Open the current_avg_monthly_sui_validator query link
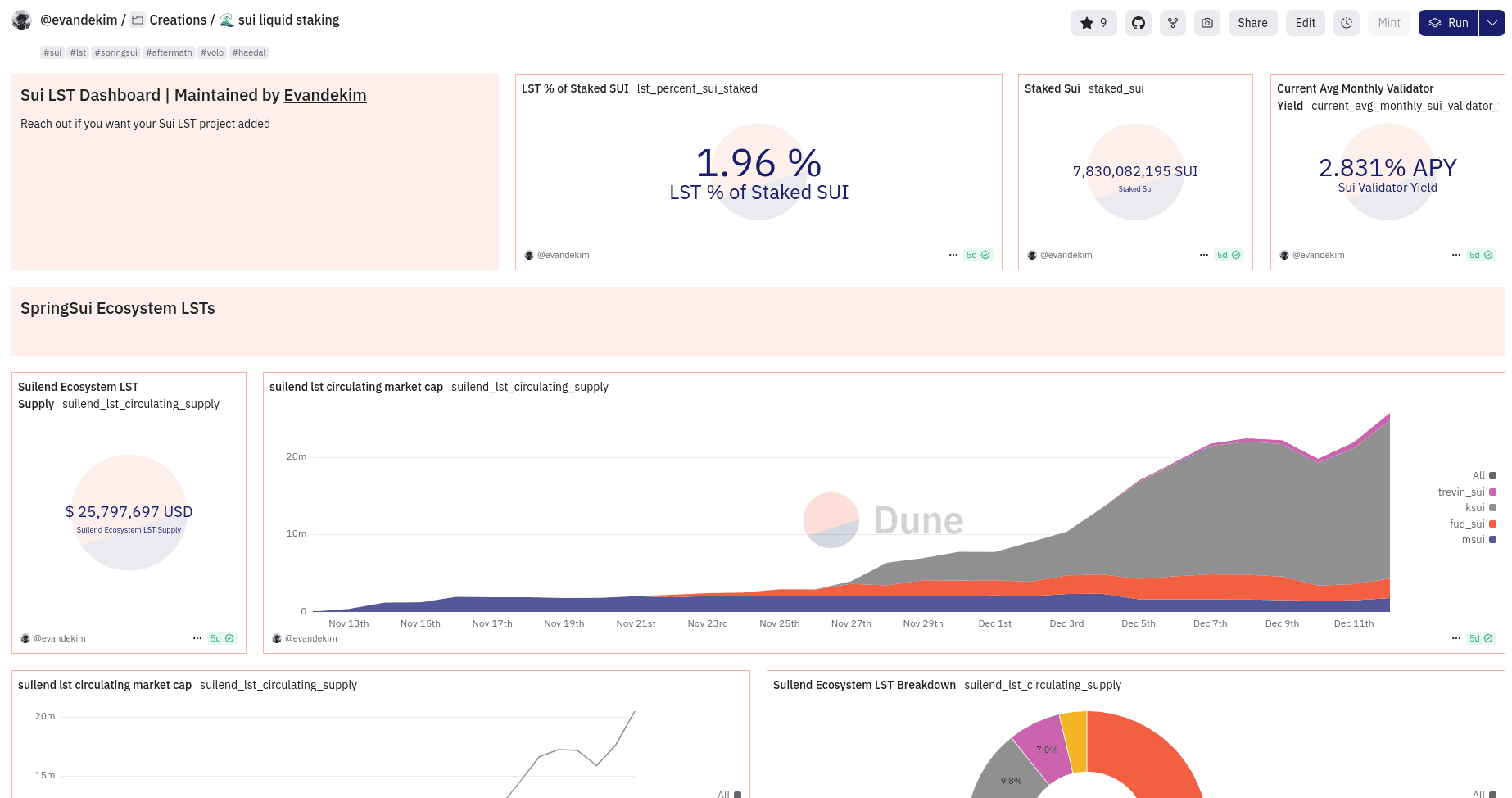Image resolution: width=1512 pixels, height=798 pixels. (1404, 106)
